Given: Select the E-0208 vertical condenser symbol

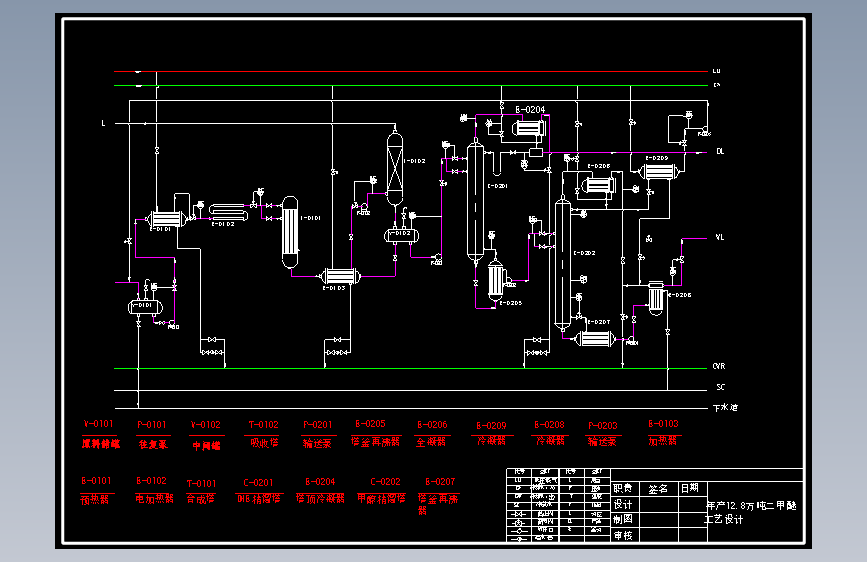Looking at the screenshot, I should tap(656, 299).
